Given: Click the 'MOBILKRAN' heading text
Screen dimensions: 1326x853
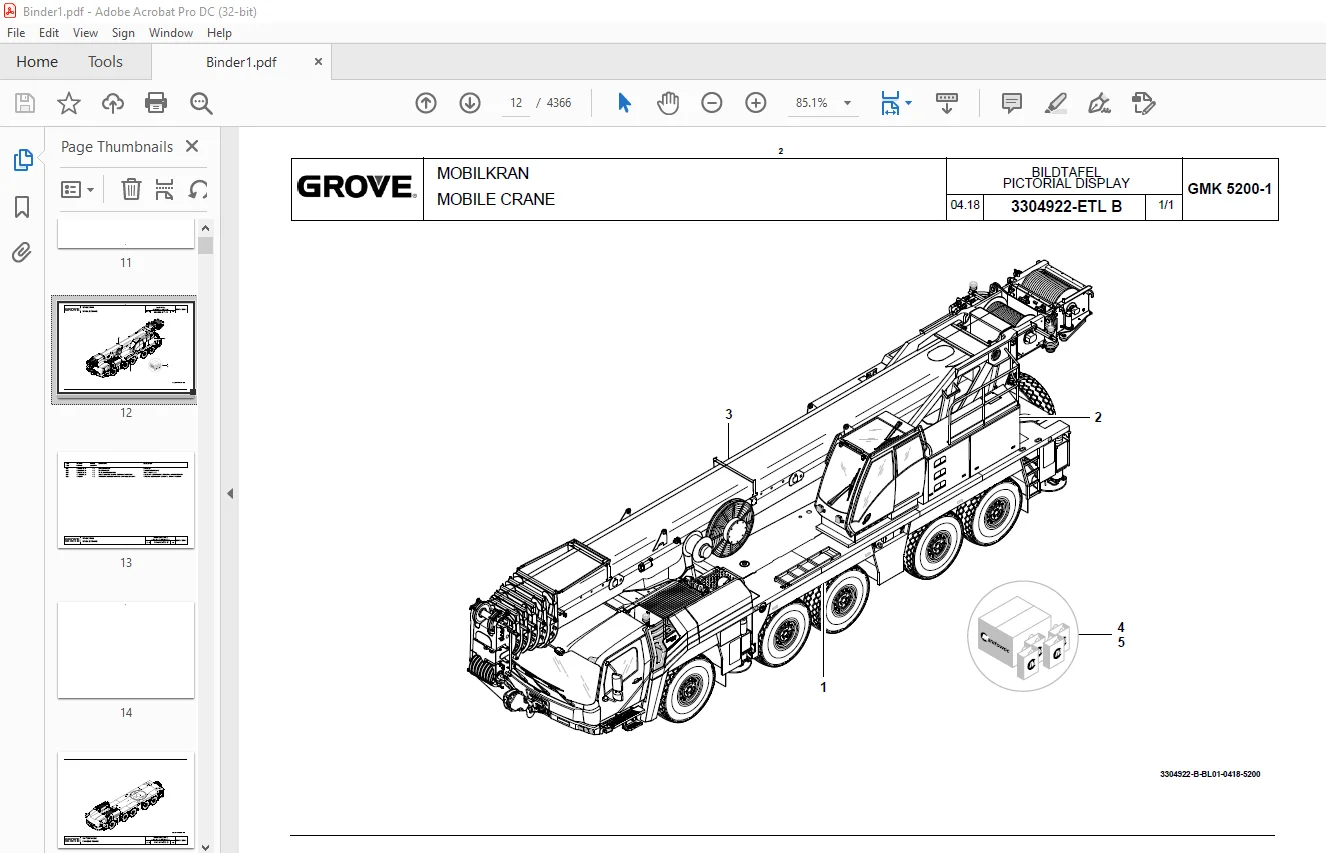Looking at the screenshot, I should 483,173.
